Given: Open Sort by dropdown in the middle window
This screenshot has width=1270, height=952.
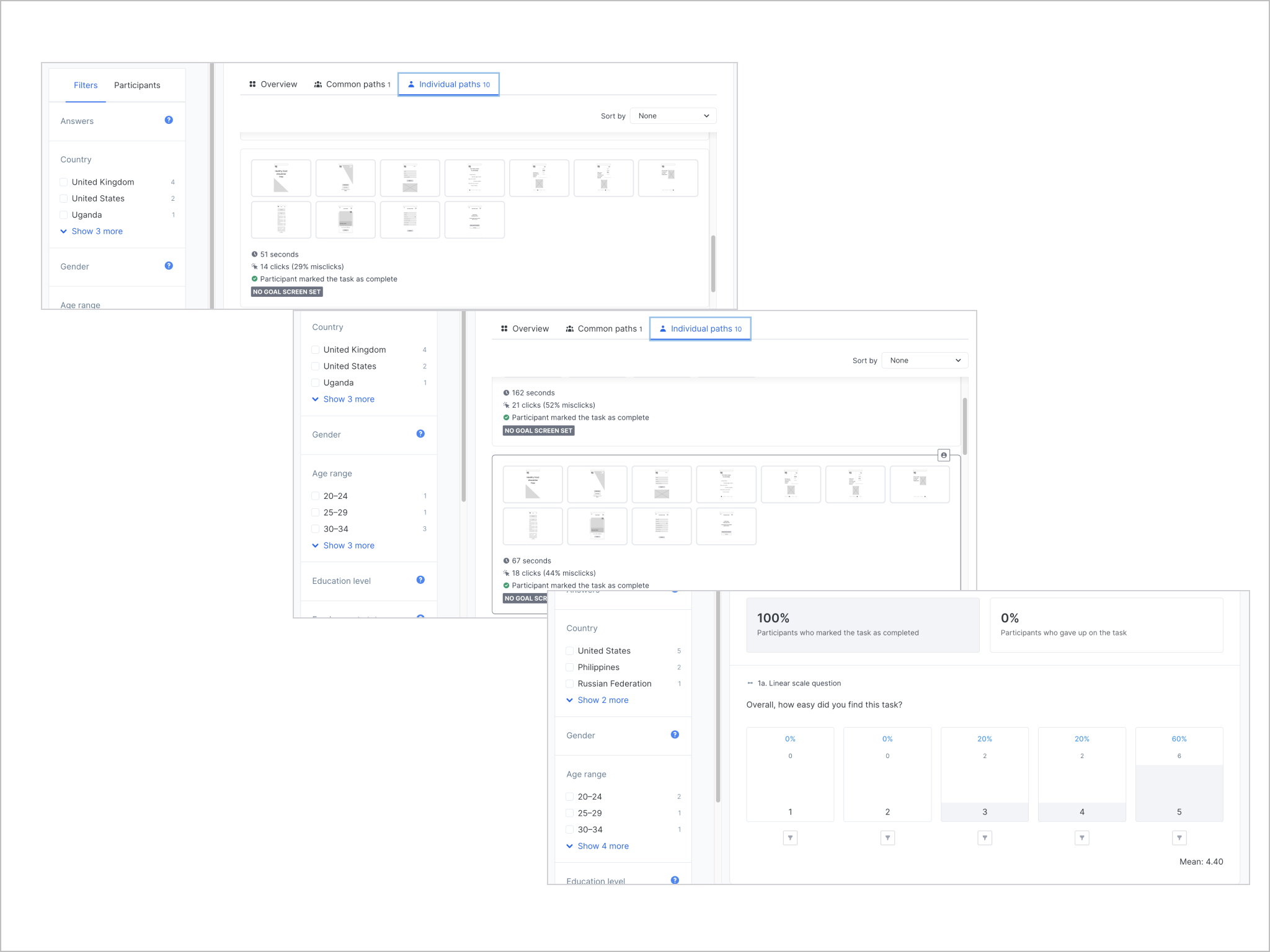Looking at the screenshot, I should [x=925, y=361].
